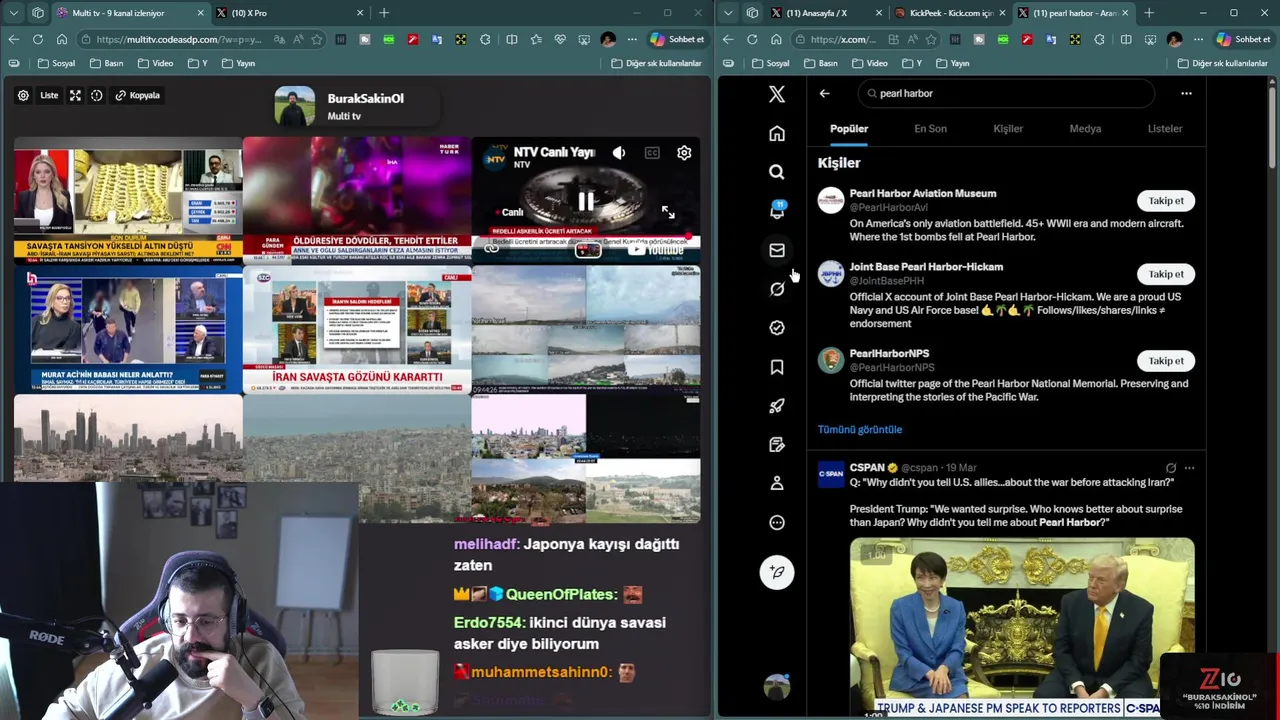This screenshot has height=720, width=1280.
Task: Click the Grok icon on CSPAN post
Action: pos(1171,467)
